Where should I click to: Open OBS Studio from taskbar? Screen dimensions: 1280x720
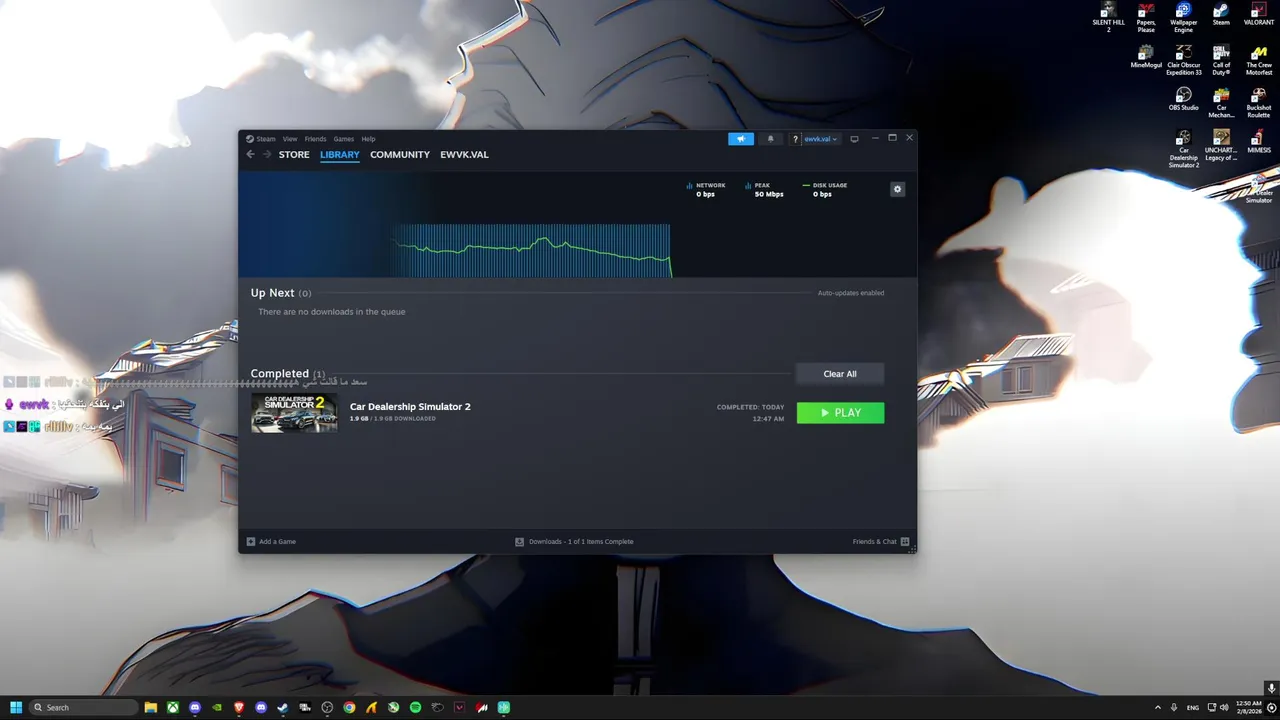click(327, 707)
